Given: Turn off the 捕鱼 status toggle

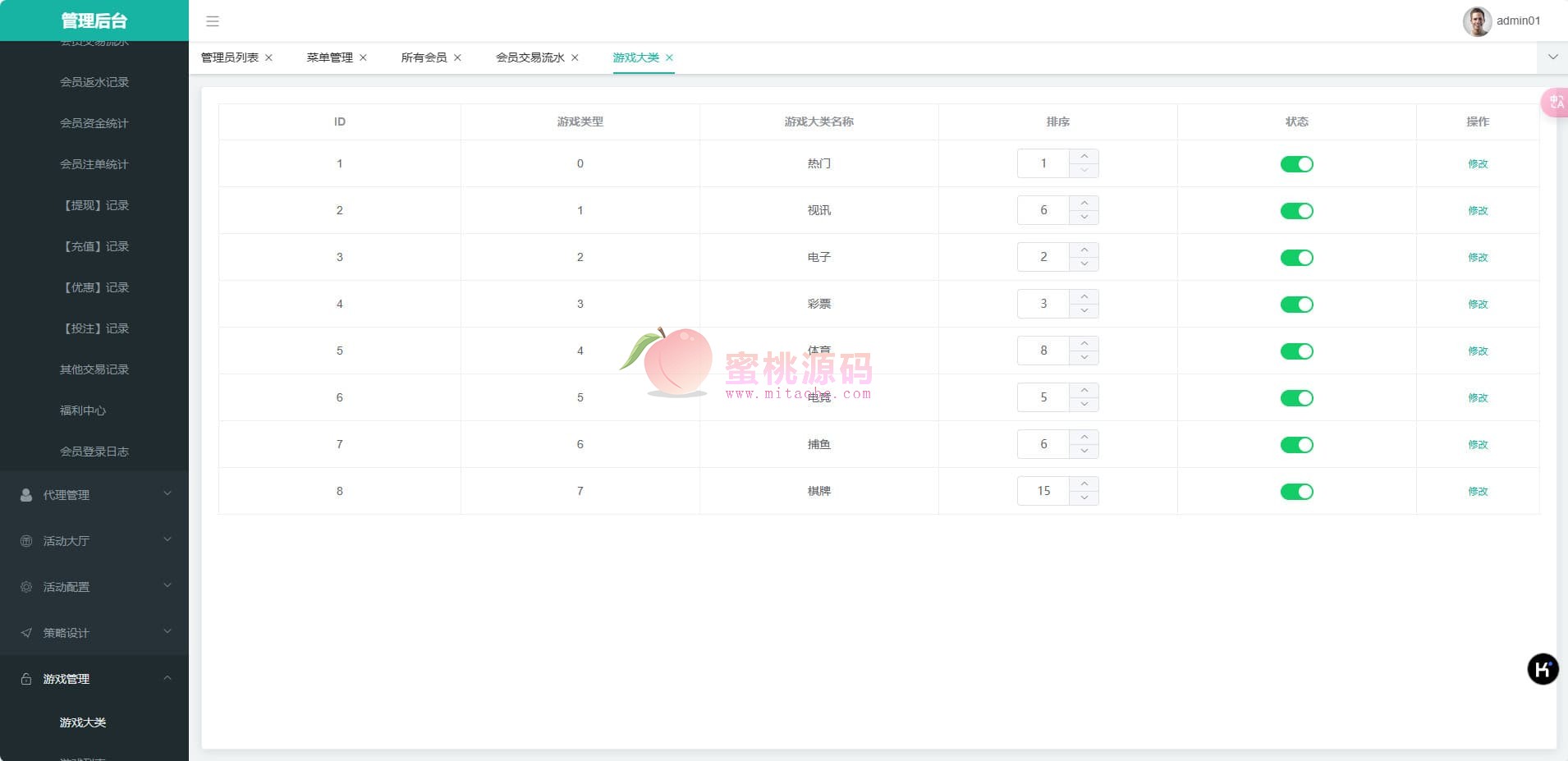Looking at the screenshot, I should tap(1296, 445).
